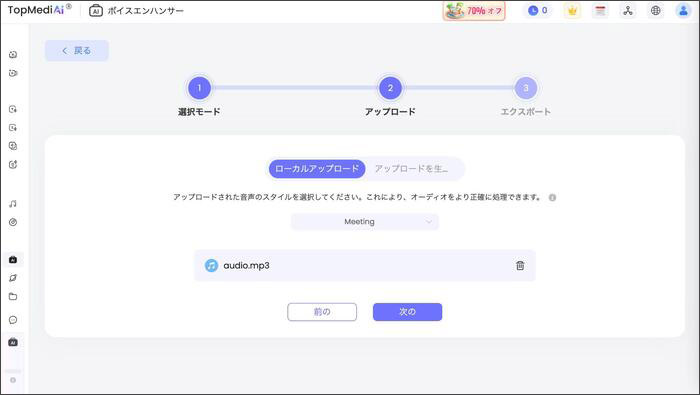Screen dimensions: 700x395
Task: Open the 70% オフ promotion banner
Action: pyautogui.click(x=474, y=11)
